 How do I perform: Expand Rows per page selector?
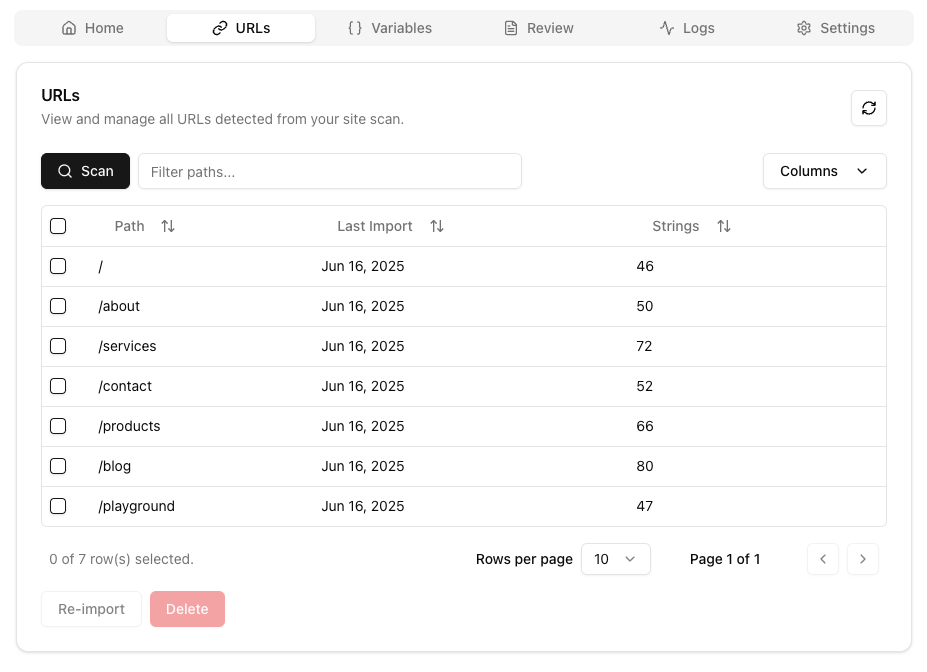click(x=615, y=559)
